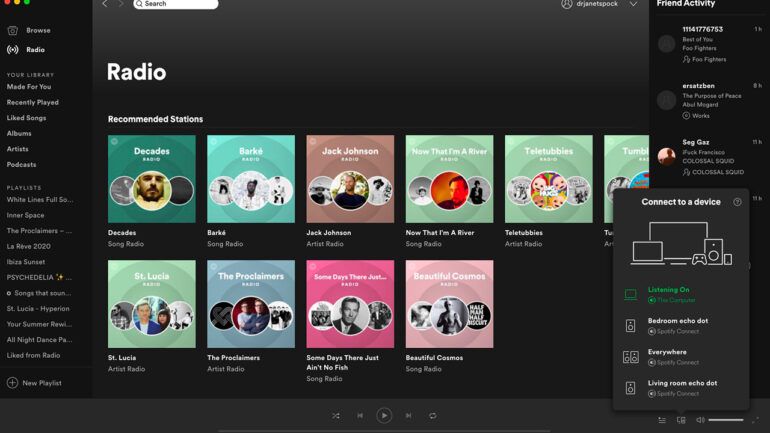The image size is (770, 433).
Task: Click the help icon in Connect panel
Action: click(x=738, y=202)
